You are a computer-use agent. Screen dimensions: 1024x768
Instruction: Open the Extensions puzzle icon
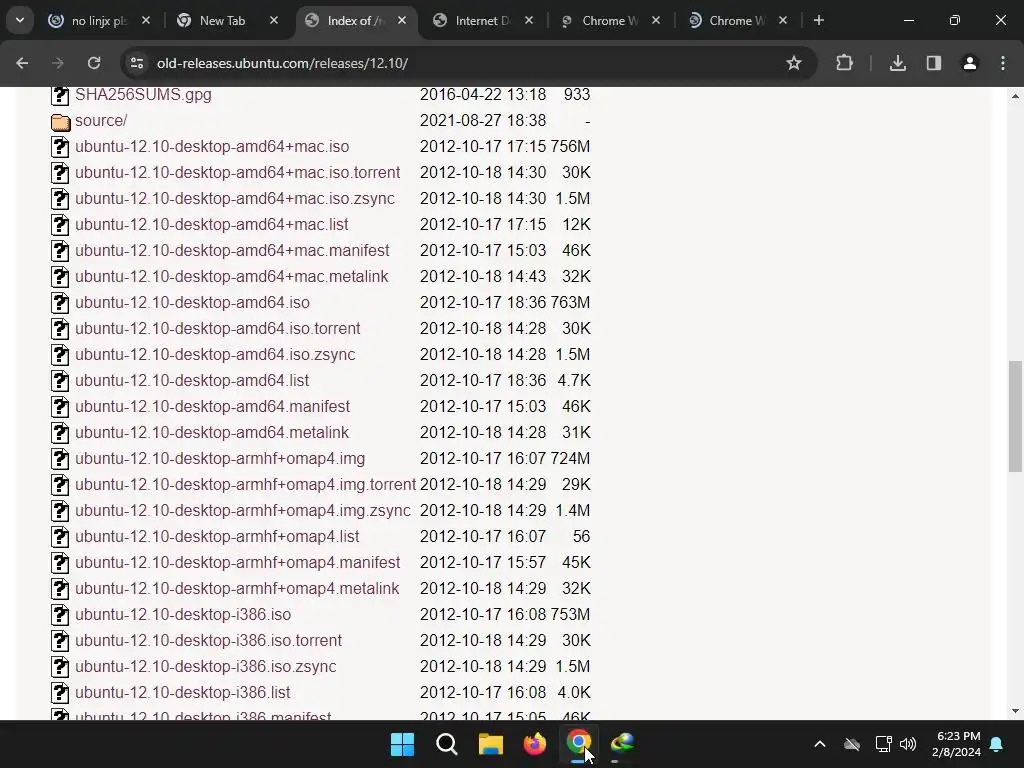(x=844, y=63)
